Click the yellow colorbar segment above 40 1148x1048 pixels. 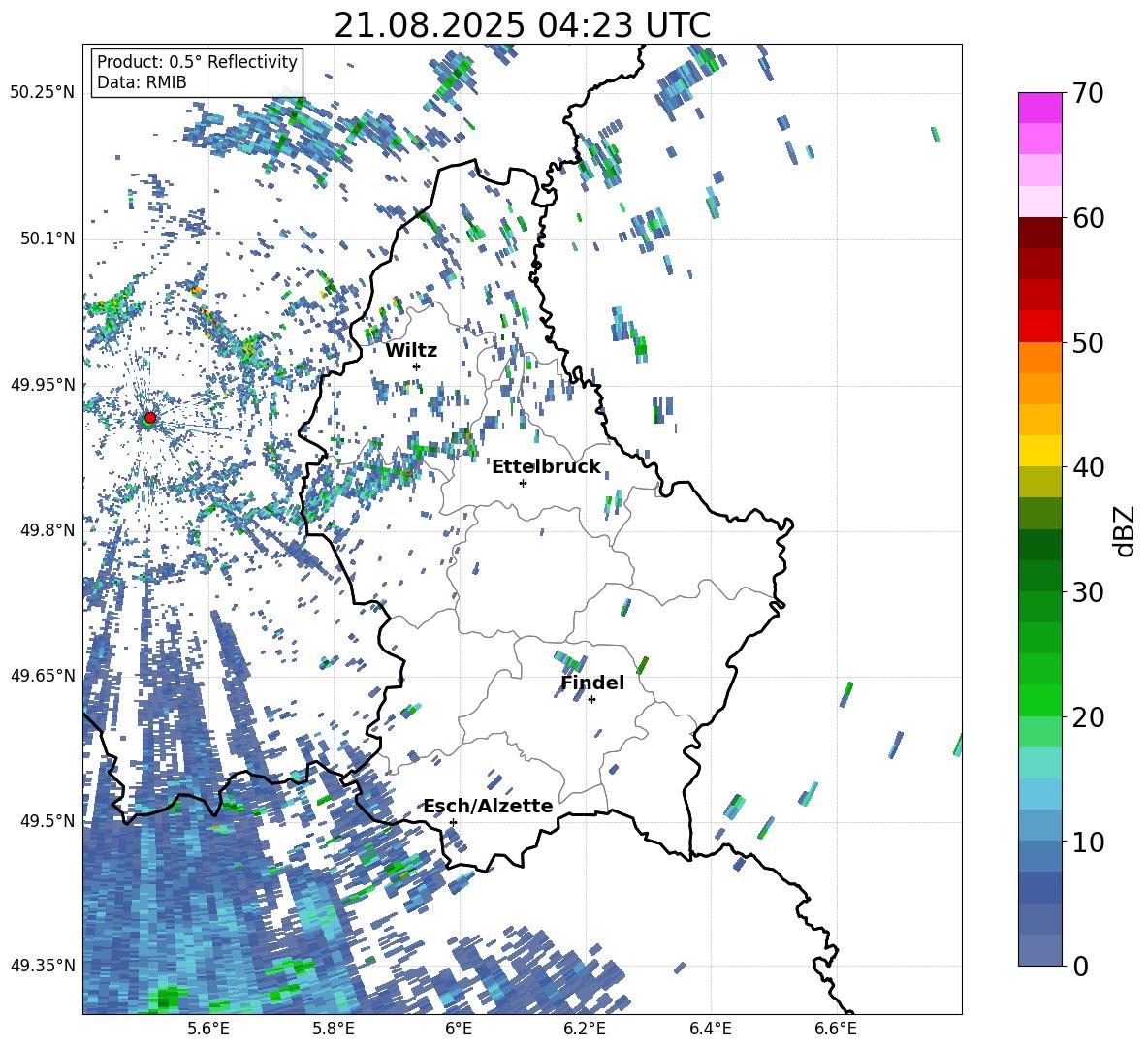(1039, 451)
